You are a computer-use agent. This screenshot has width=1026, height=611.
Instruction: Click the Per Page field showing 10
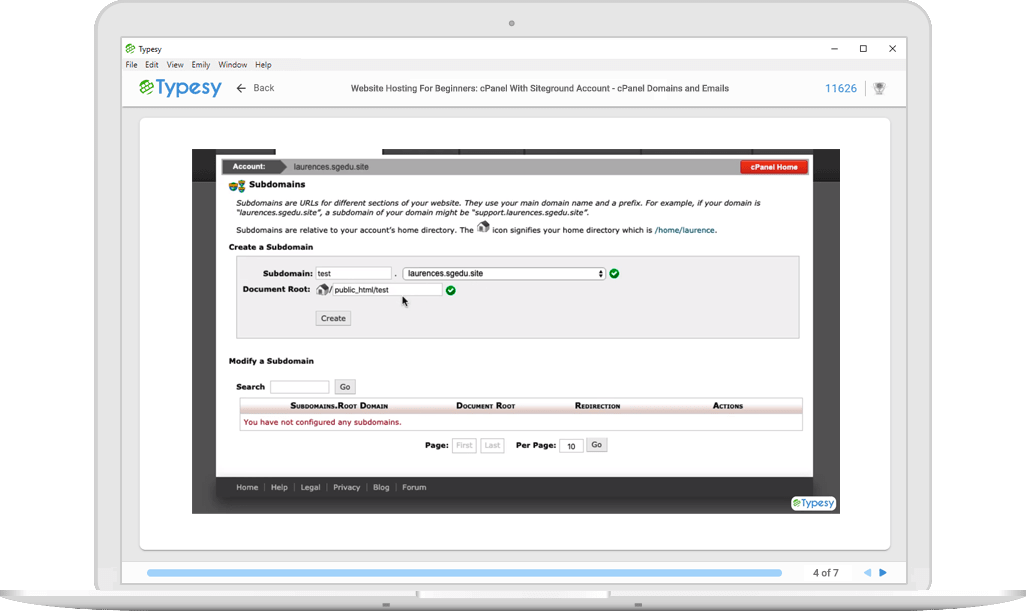(571, 446)
